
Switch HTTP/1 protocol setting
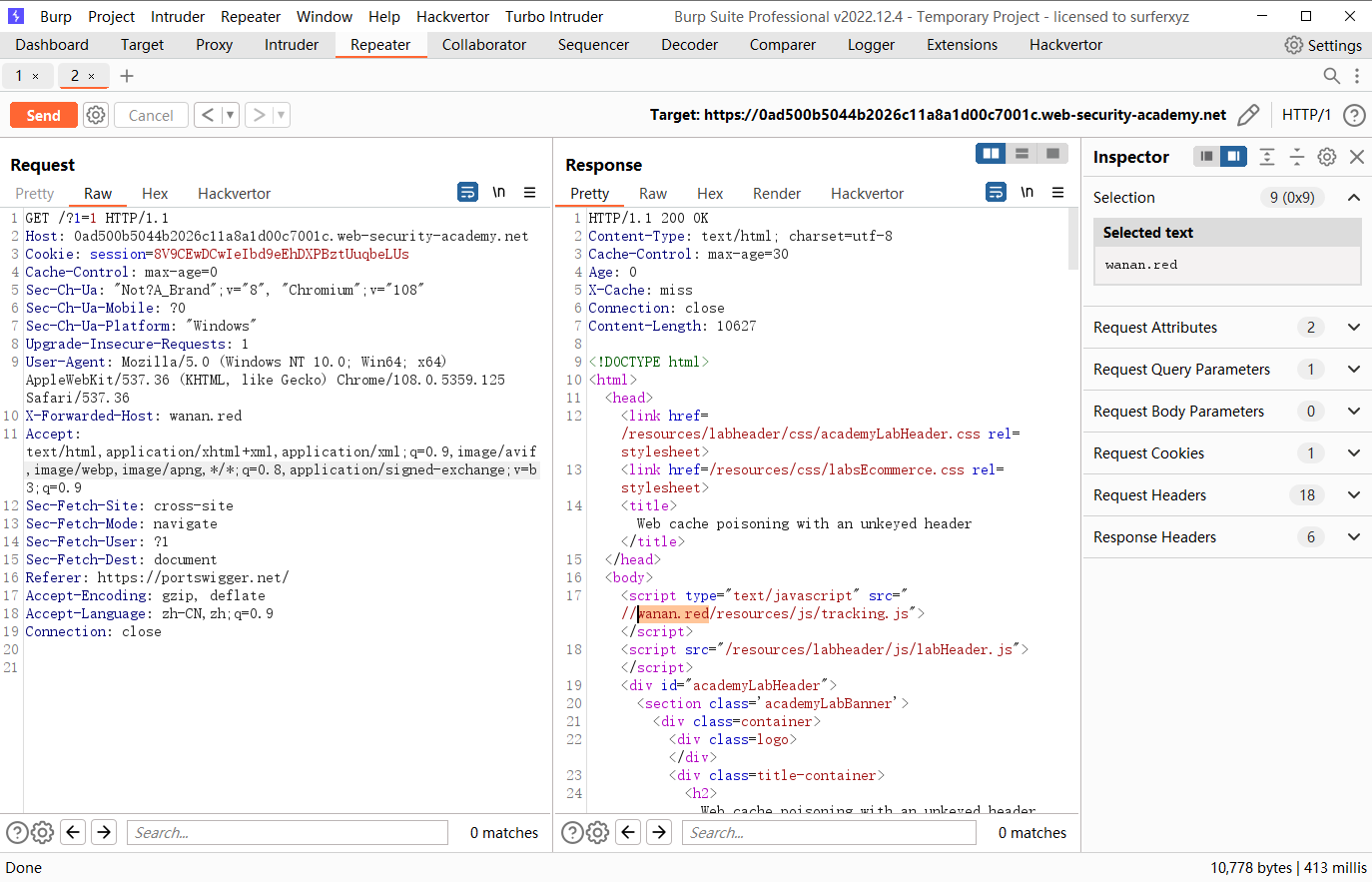[1306, 115]
